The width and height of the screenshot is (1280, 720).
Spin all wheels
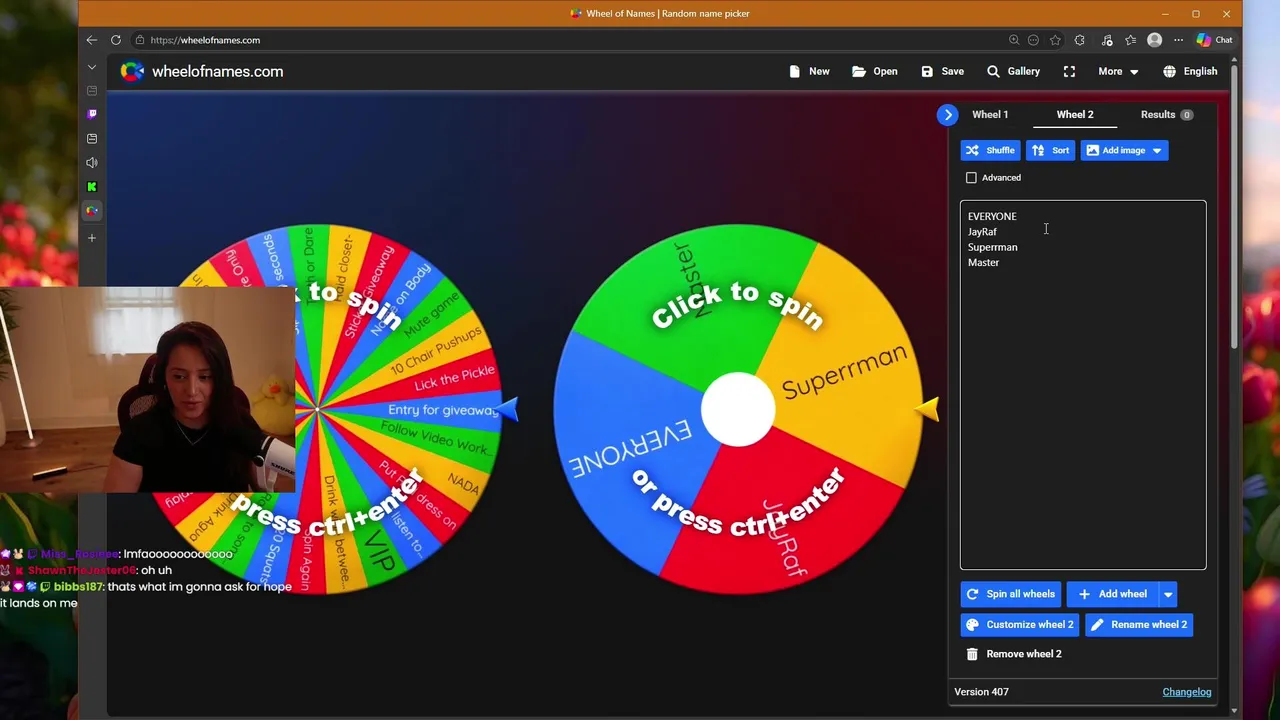click(x=1010, y=594)
